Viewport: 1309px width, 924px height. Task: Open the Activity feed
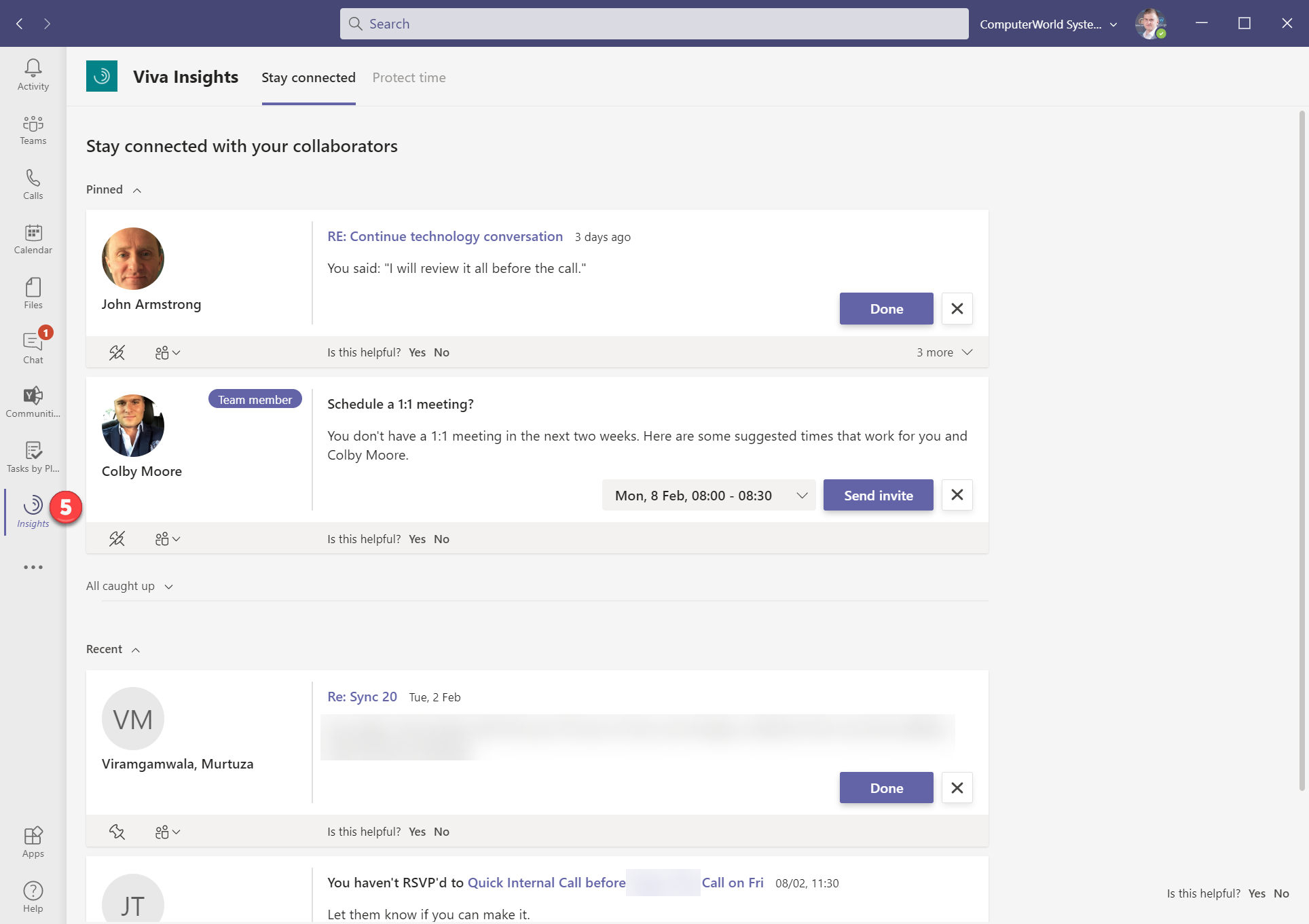[33, 73]
